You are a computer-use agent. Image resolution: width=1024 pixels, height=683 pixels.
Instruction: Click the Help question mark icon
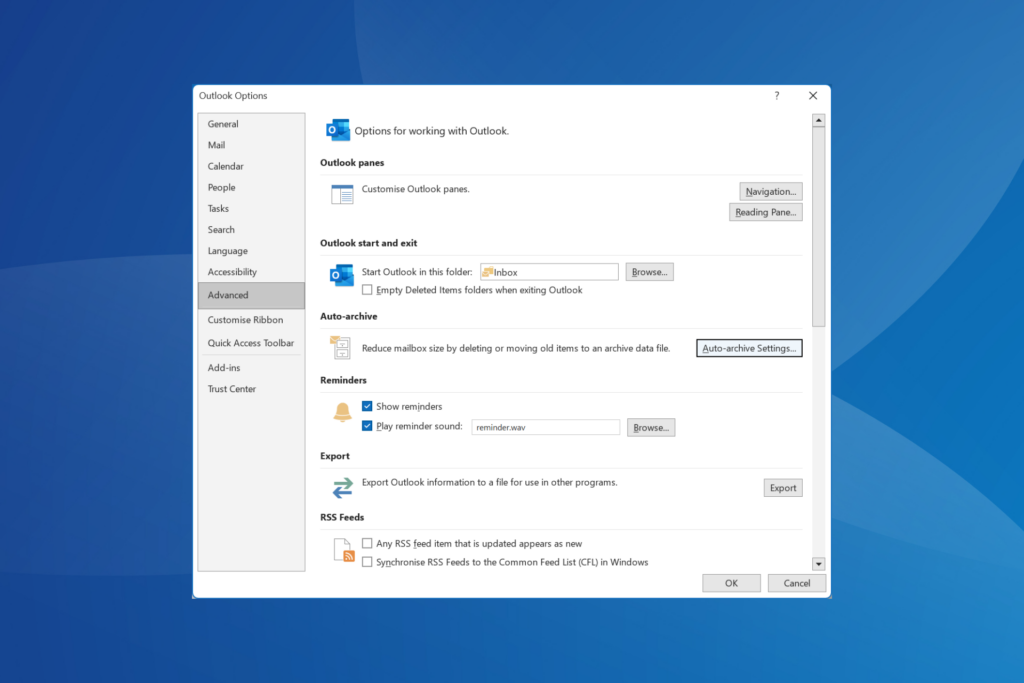coord(777,96)
